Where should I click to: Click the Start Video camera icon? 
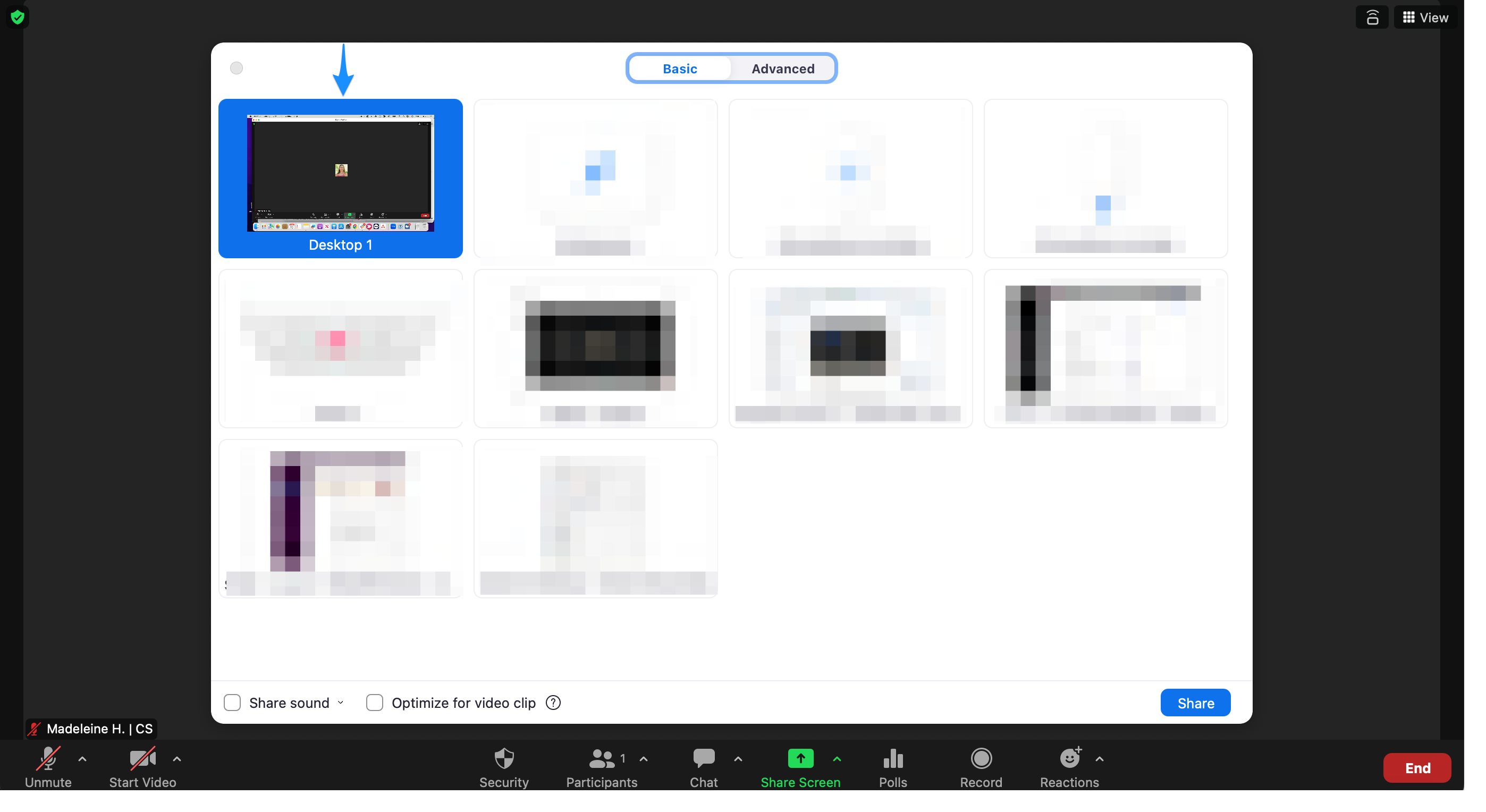(142, 758)
